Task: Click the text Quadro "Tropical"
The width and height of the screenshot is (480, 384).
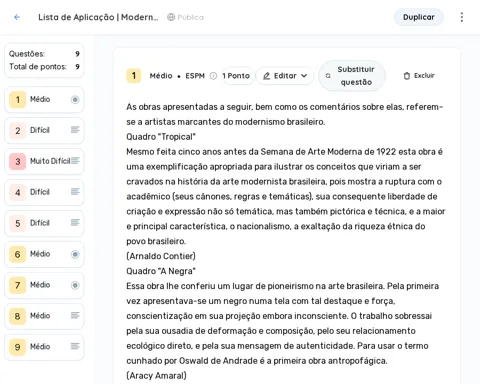Action: (x=161, y=137)
